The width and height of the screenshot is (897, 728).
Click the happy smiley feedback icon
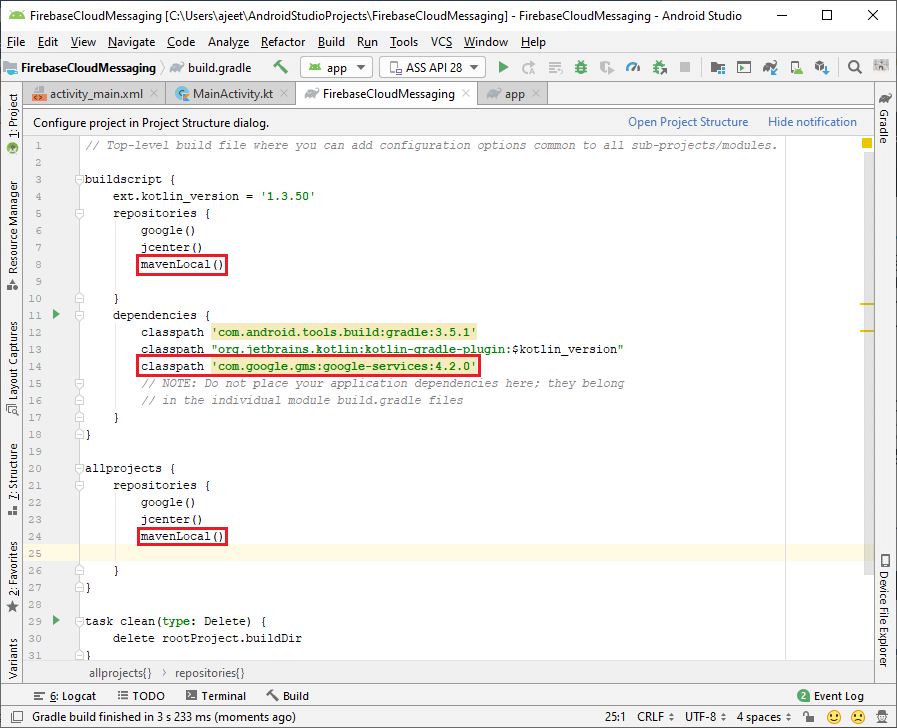pos(834,717)
